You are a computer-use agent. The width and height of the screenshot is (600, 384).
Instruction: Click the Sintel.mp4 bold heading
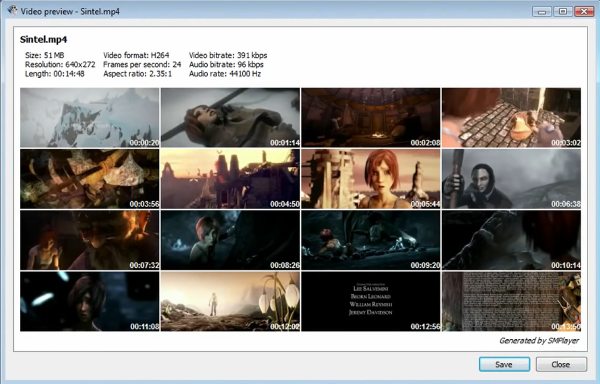tap(44, 39)
